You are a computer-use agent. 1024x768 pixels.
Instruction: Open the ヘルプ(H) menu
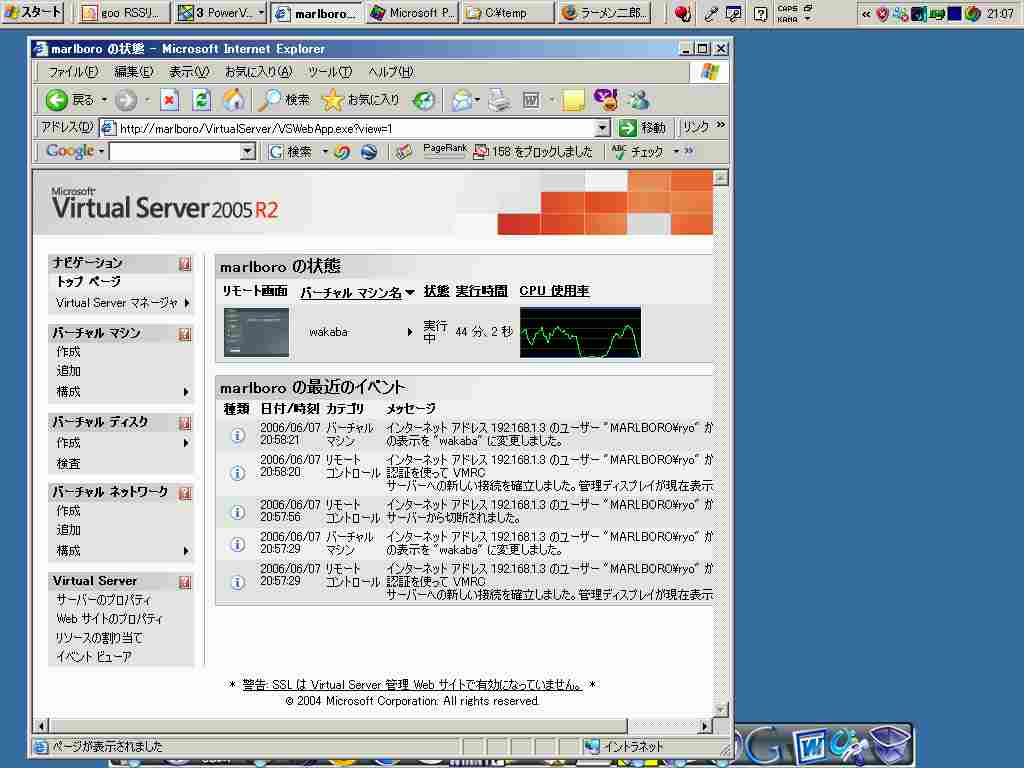coord(391,72)
